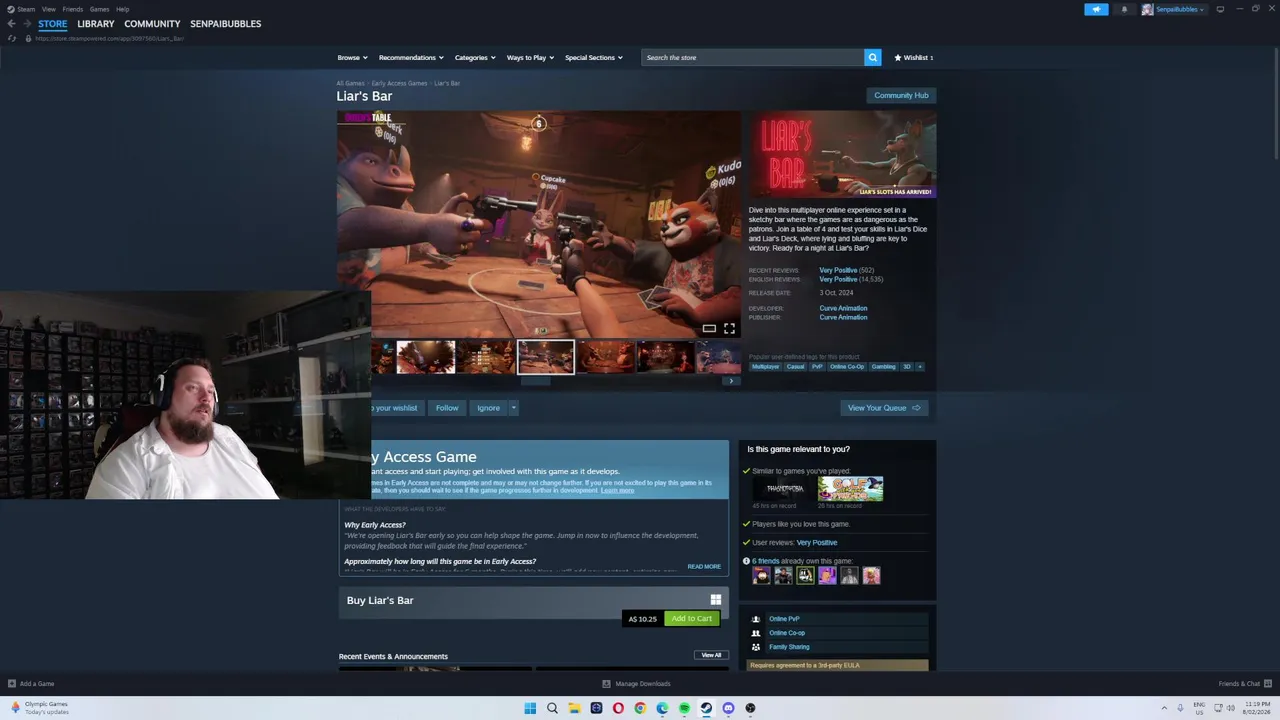Open the View menu
The width and height of the screenshot is (1280, 720).
(x=48, y=9)
